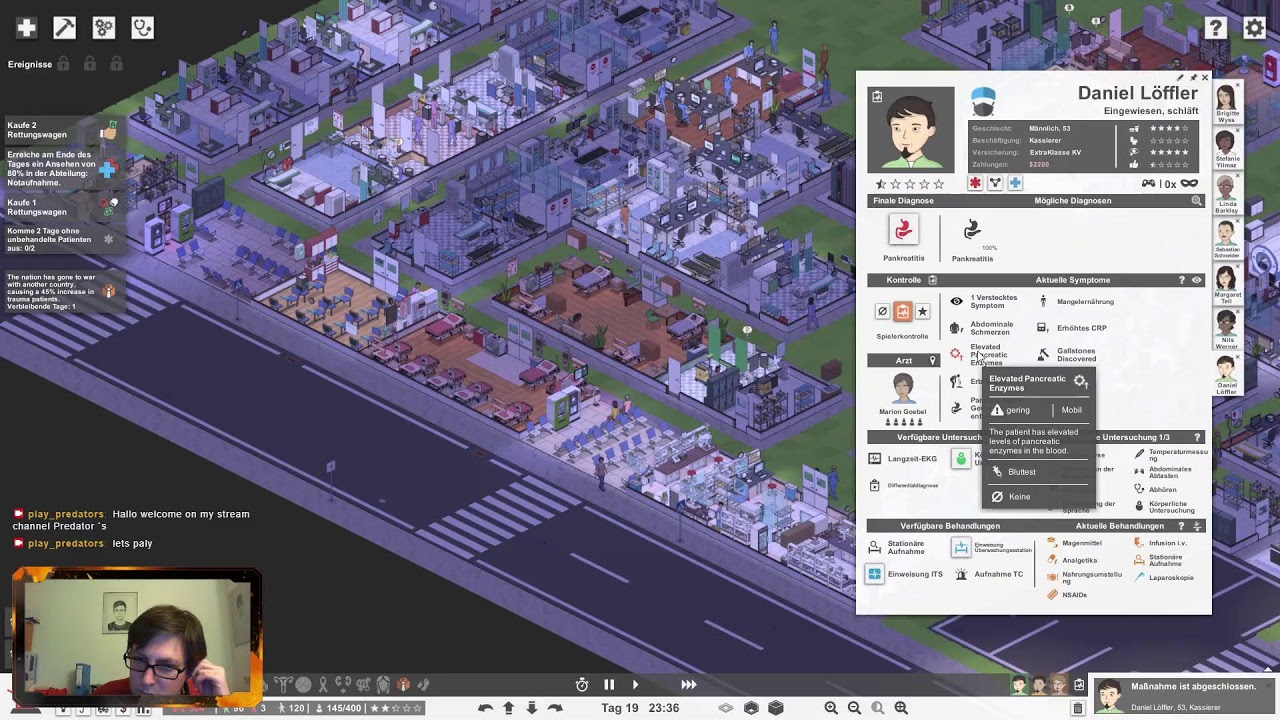Click Aufnahme TC treatment
Viewport: 1280px width, 720px height.
click(x=990, y=574)
